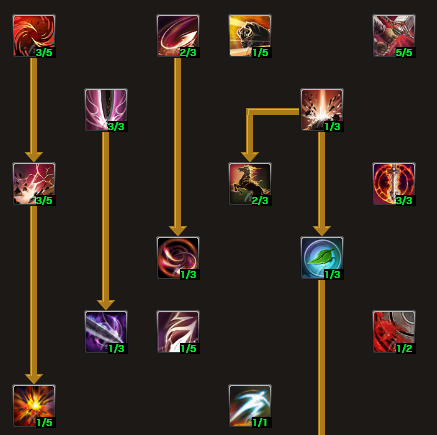Click the 1/2 point counter label

[x=404, y=348]
